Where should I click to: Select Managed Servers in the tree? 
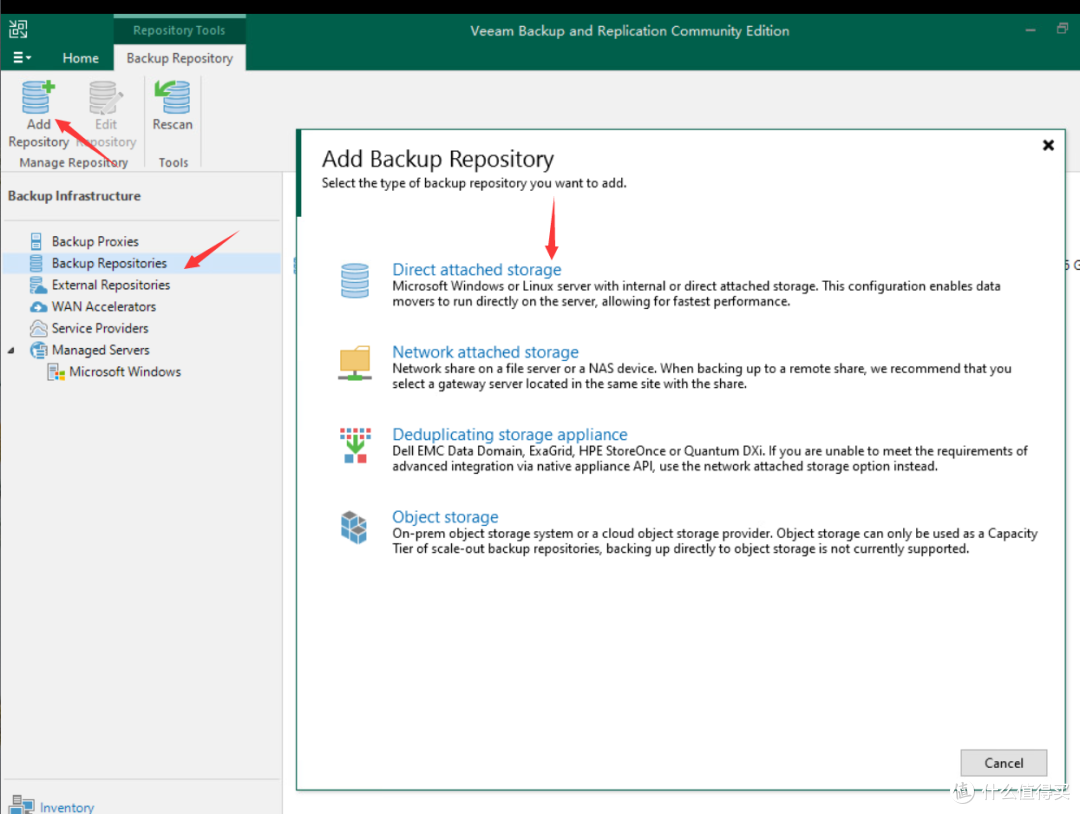101,350
